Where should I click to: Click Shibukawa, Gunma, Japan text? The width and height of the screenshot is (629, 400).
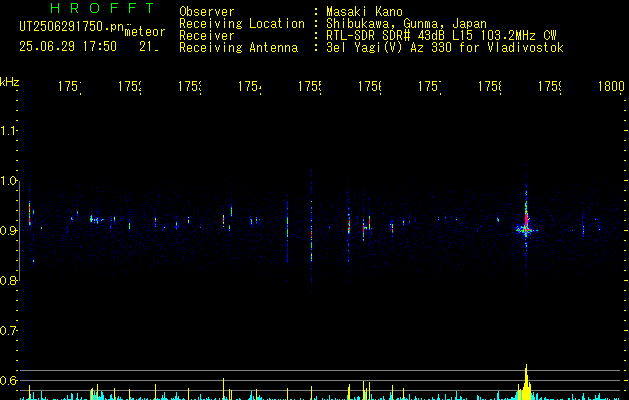click(x=406, y=24)
